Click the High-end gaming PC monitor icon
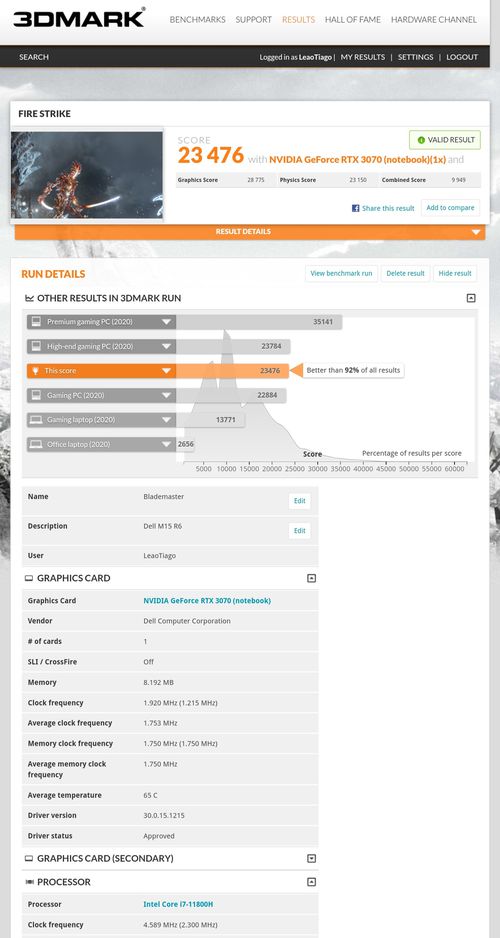The height and width of the screenshot is (938, 500). [x=36, y=346]
